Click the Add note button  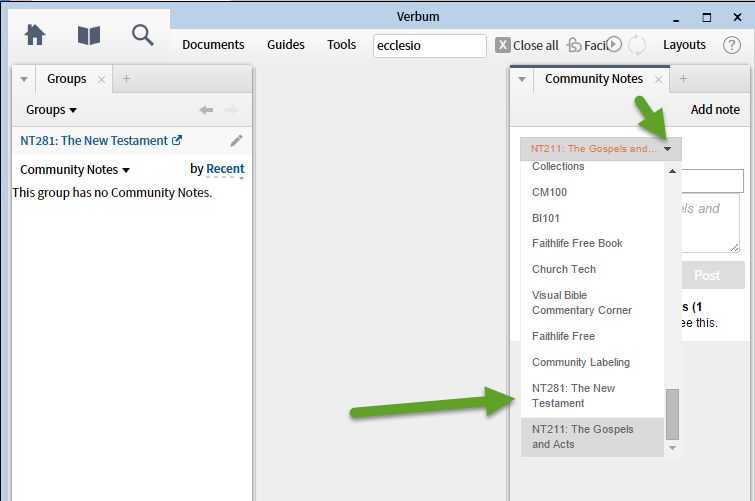point(715,110)
